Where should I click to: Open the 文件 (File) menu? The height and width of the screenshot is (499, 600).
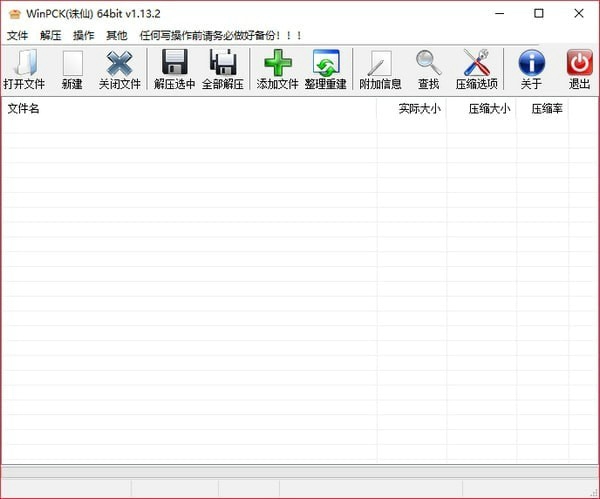click(x=18, y=35)
